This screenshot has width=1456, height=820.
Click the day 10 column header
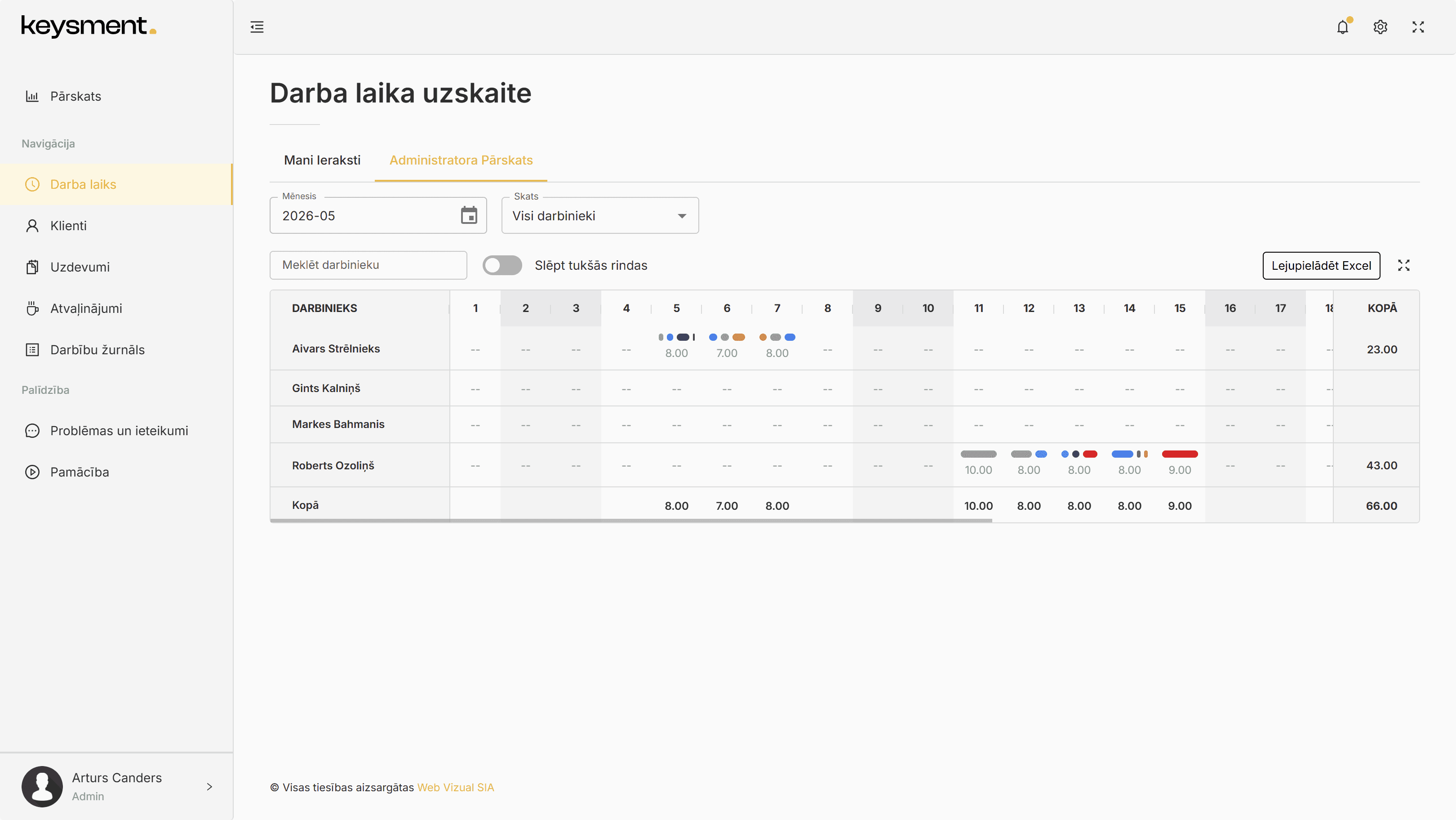click(x=928, y=308)
